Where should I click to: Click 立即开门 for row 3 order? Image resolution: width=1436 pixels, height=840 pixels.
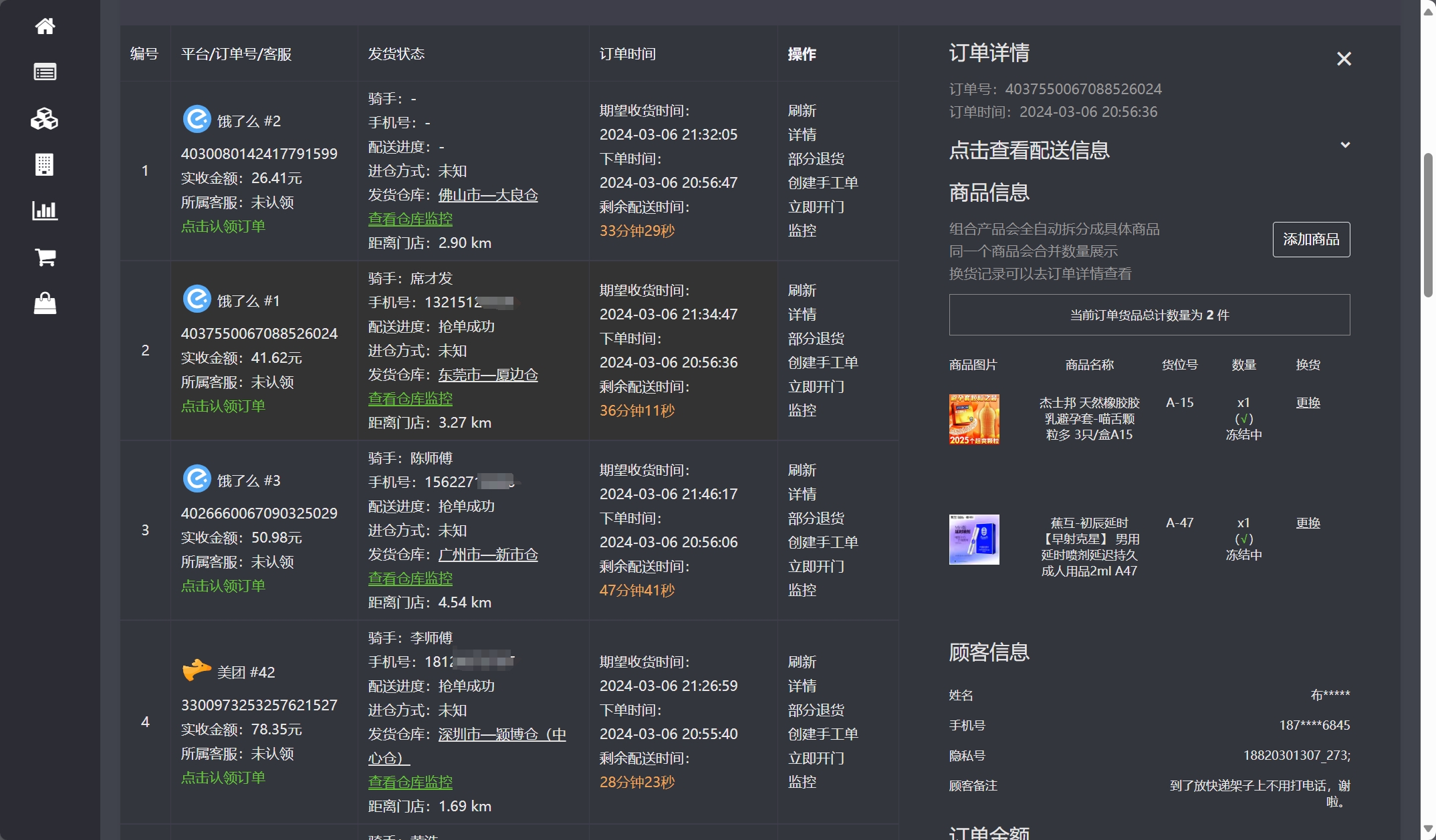[x=816, y=567]
